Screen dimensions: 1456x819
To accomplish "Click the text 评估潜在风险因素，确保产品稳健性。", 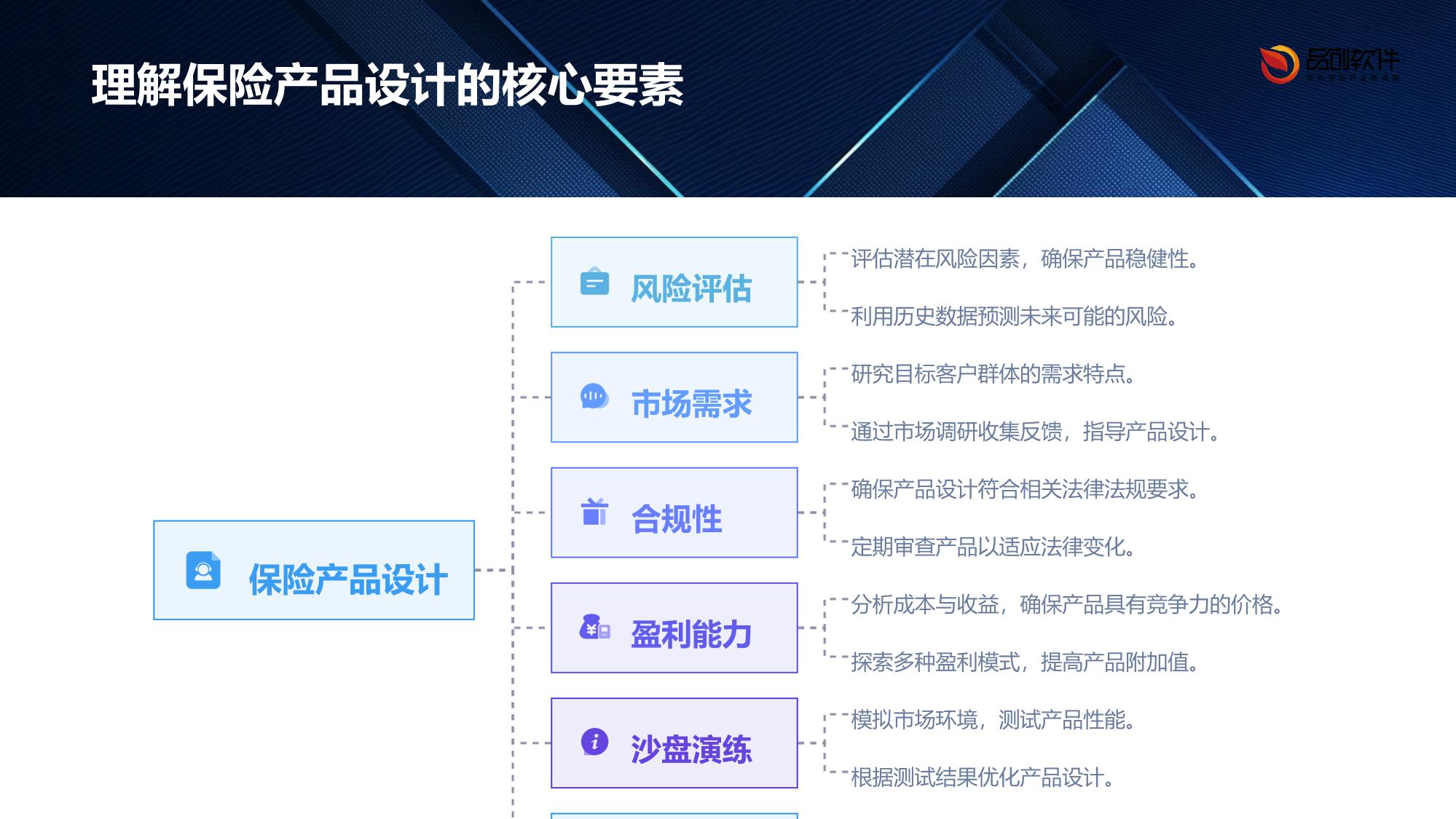I will point(1026,258).
